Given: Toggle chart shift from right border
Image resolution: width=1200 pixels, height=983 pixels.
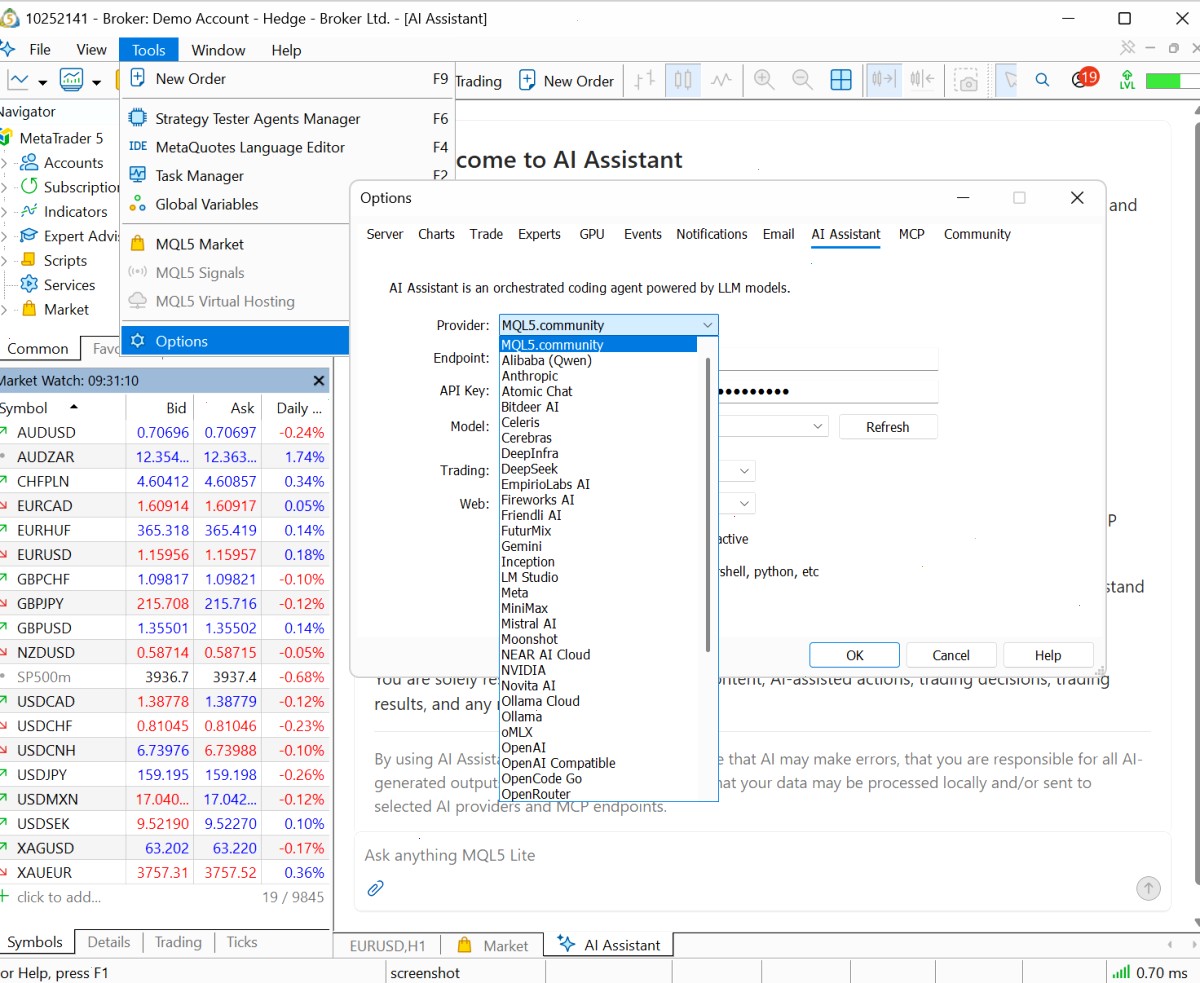Looking at the screenshot, I should pyautogui.click(x=922, y=81).
